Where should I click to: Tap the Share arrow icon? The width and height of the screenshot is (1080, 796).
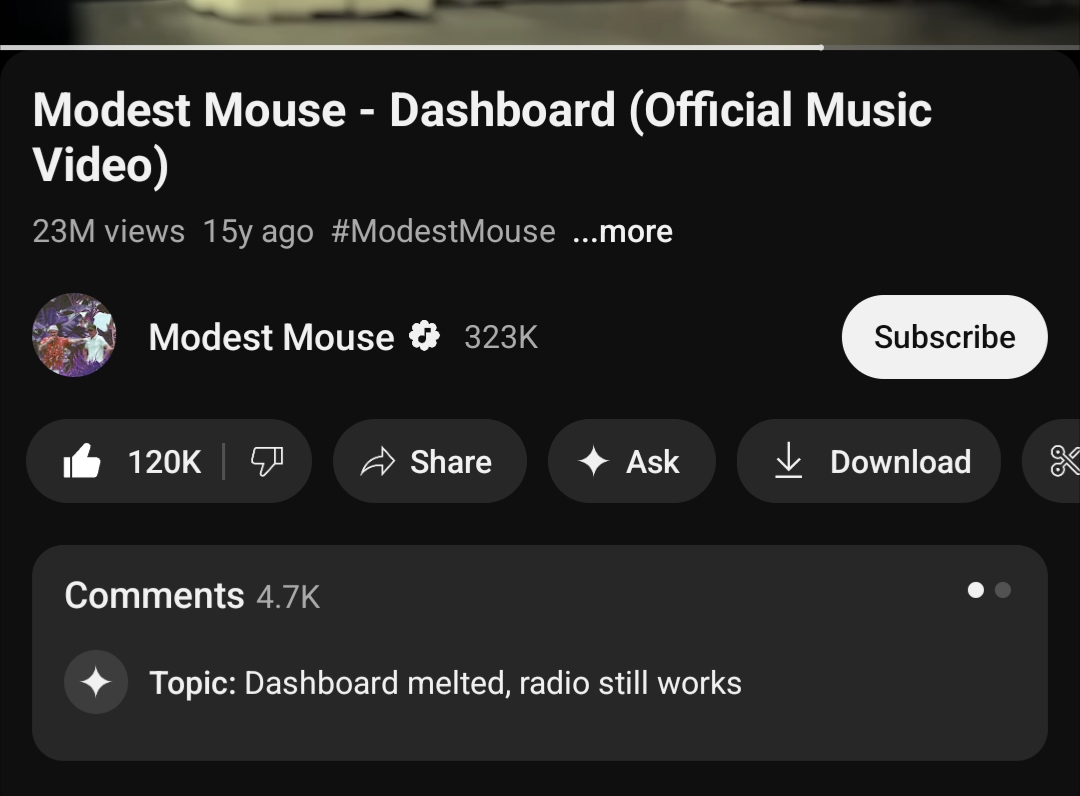tap(377, 462)
